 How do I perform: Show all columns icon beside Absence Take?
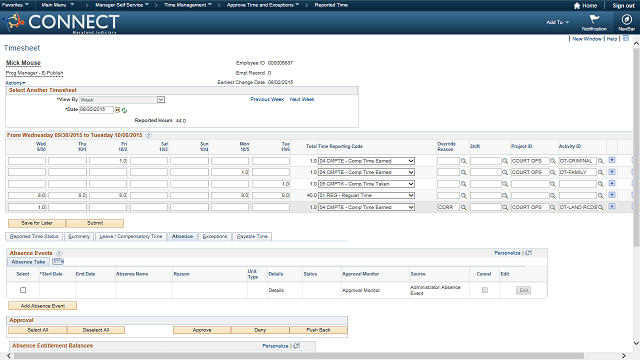(x=58, y=262)
